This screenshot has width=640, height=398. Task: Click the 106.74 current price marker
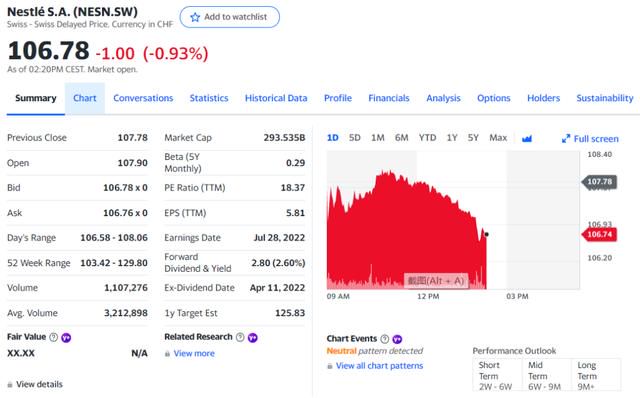point(599,234)
